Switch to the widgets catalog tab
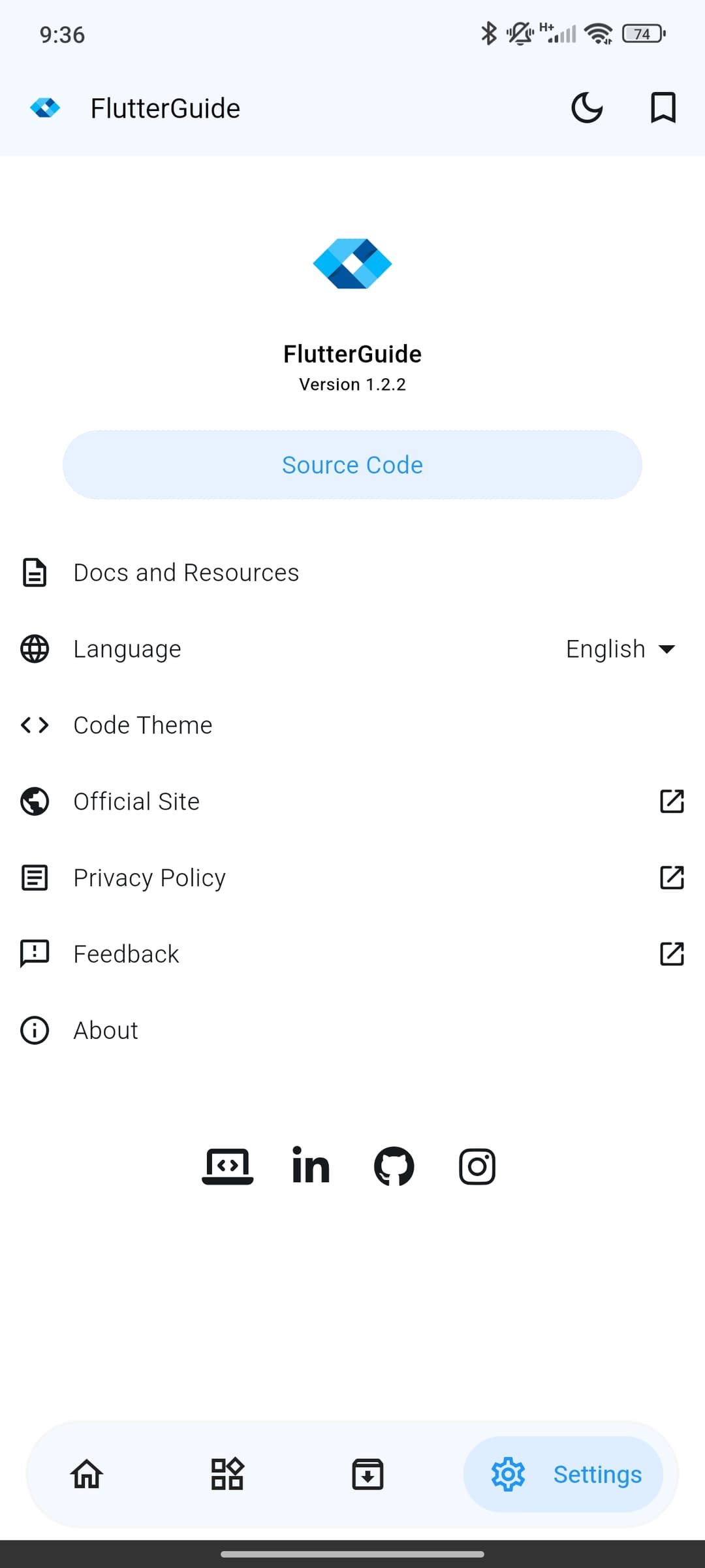 [227, 1474]
